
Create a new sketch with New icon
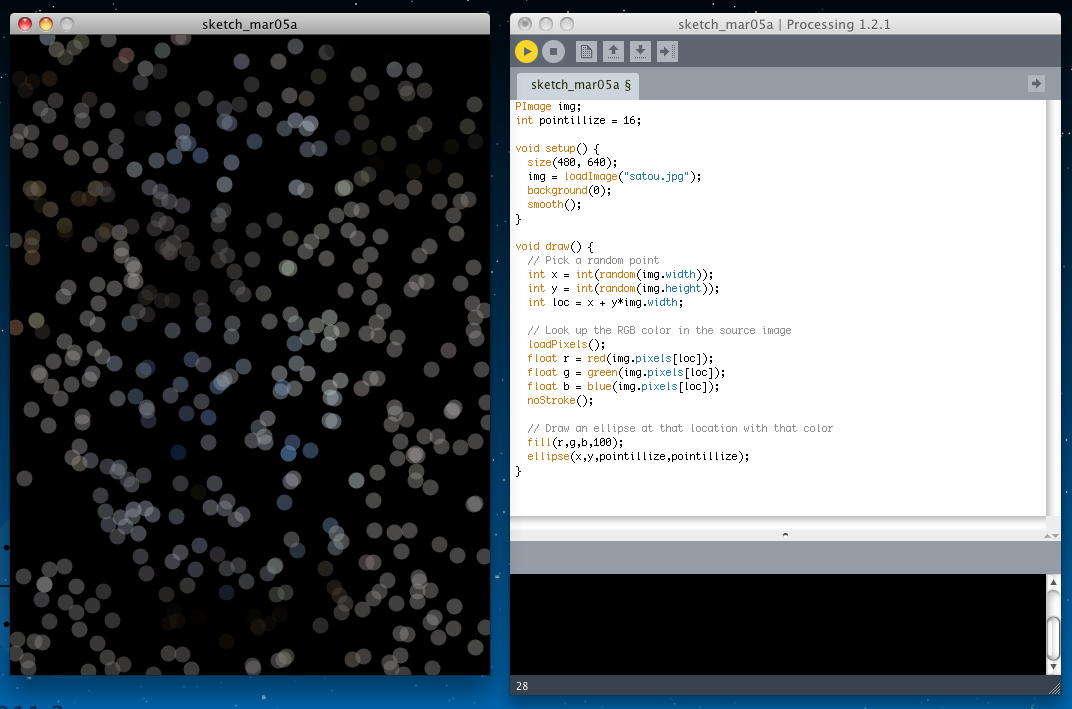tap(586, 51)
